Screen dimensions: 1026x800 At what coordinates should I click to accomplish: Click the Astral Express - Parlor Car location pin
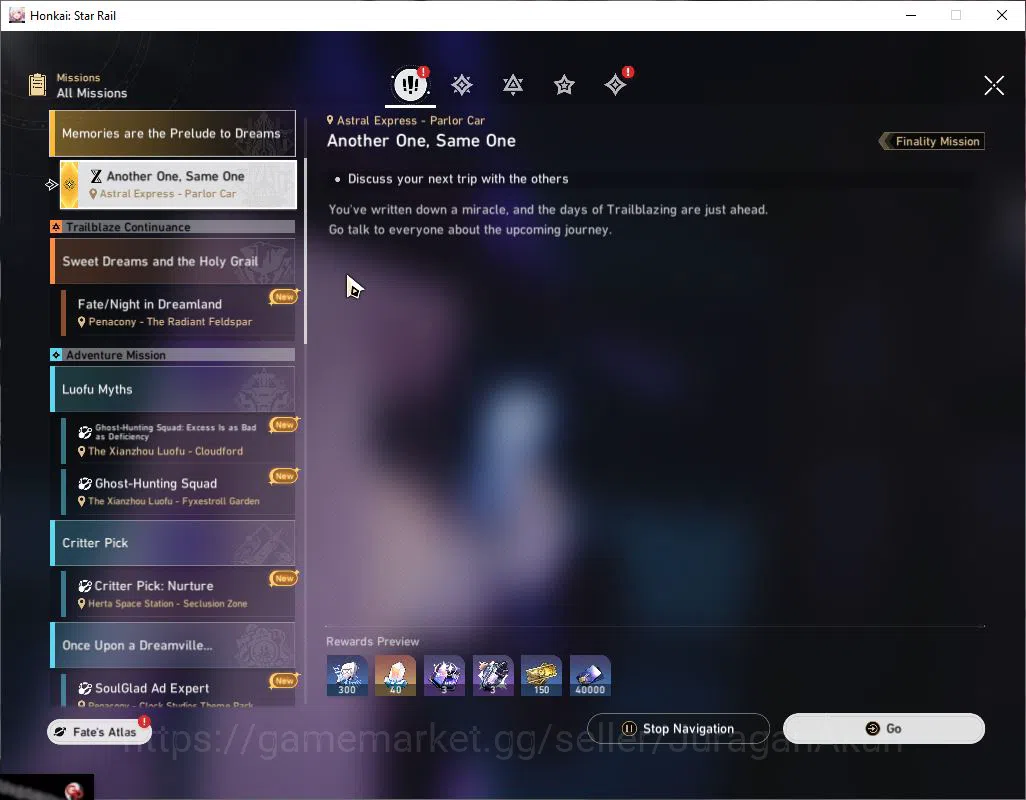pyautogui.click(x=330, y=120)
